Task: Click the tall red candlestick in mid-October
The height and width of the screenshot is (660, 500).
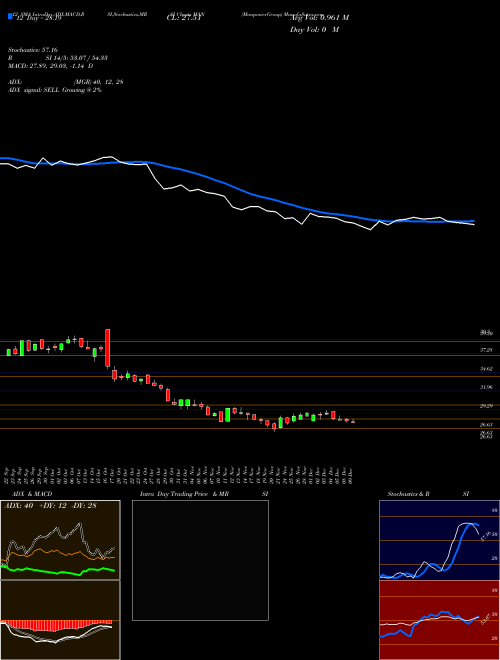Action: point(108,348)
